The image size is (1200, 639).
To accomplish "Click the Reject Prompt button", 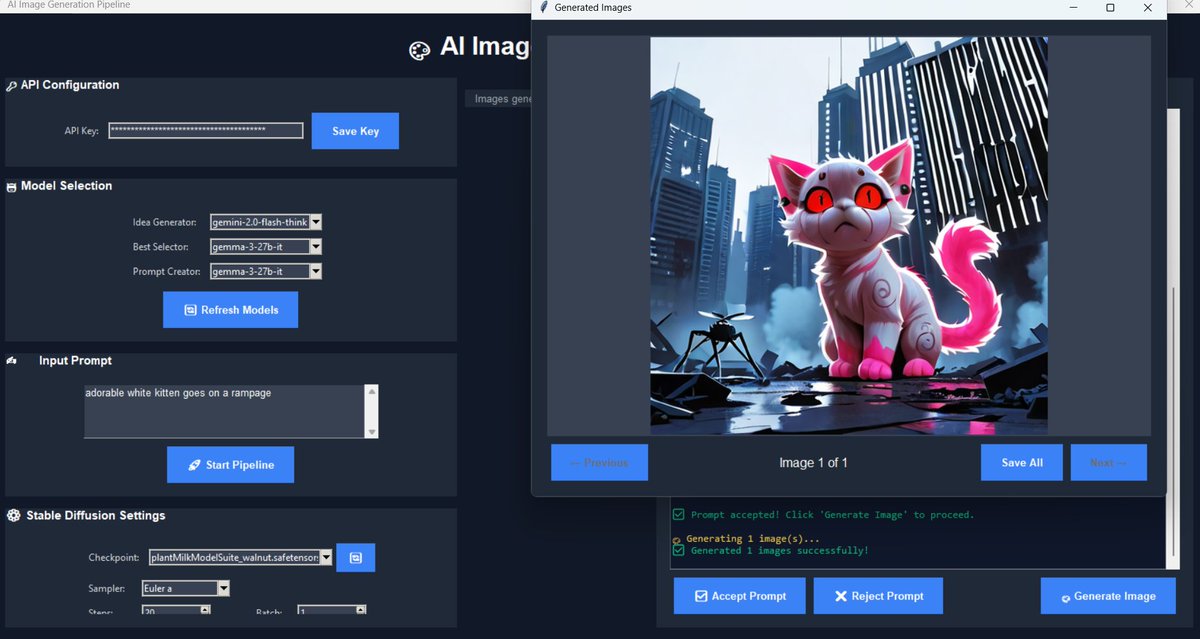I will pyautogui.click(x=878, y=596).
